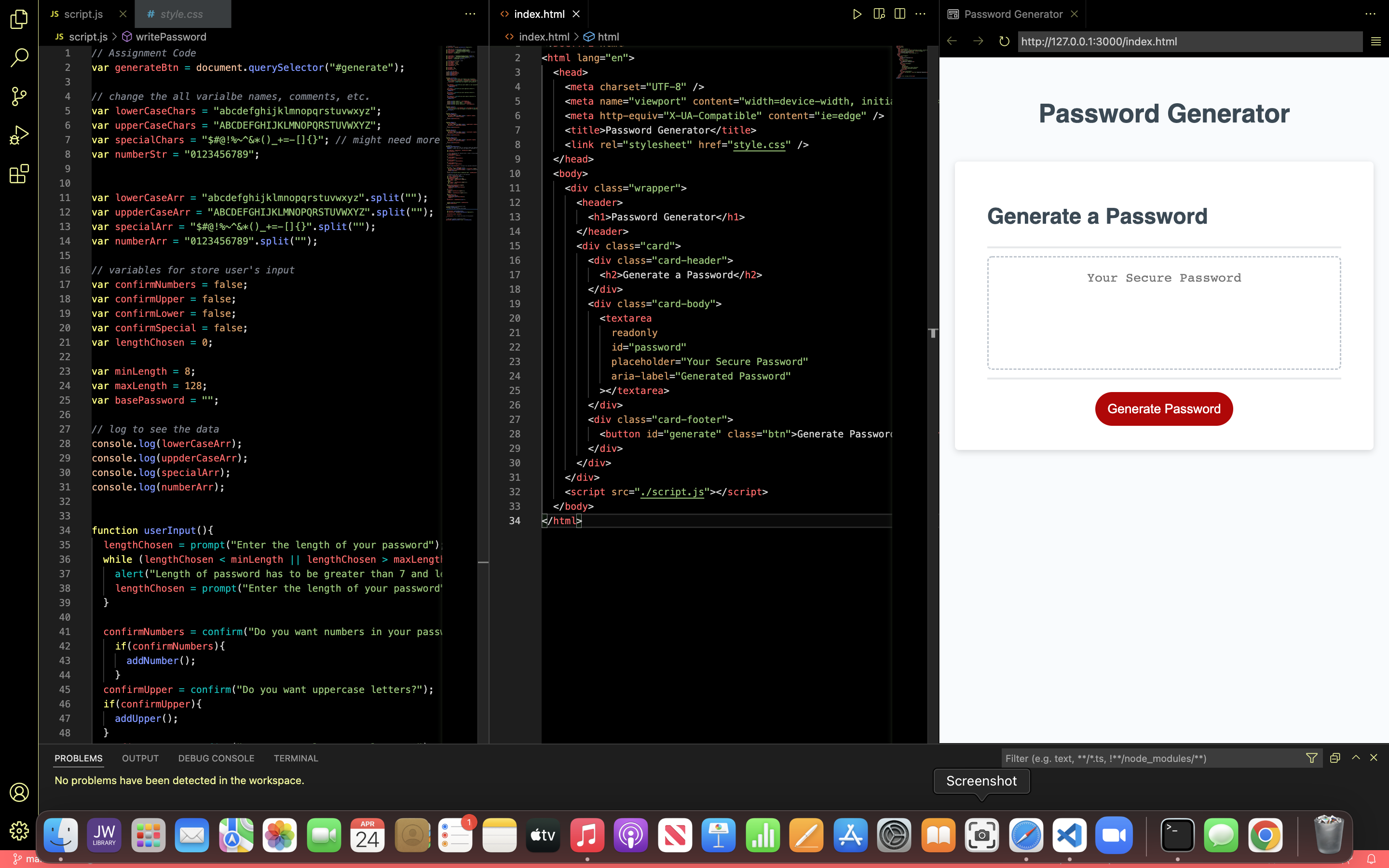The height and width of the screenshot is (868, 1389).
Task: Expand the html breadcrumb in index.html
Action: [x=602, y=37]
